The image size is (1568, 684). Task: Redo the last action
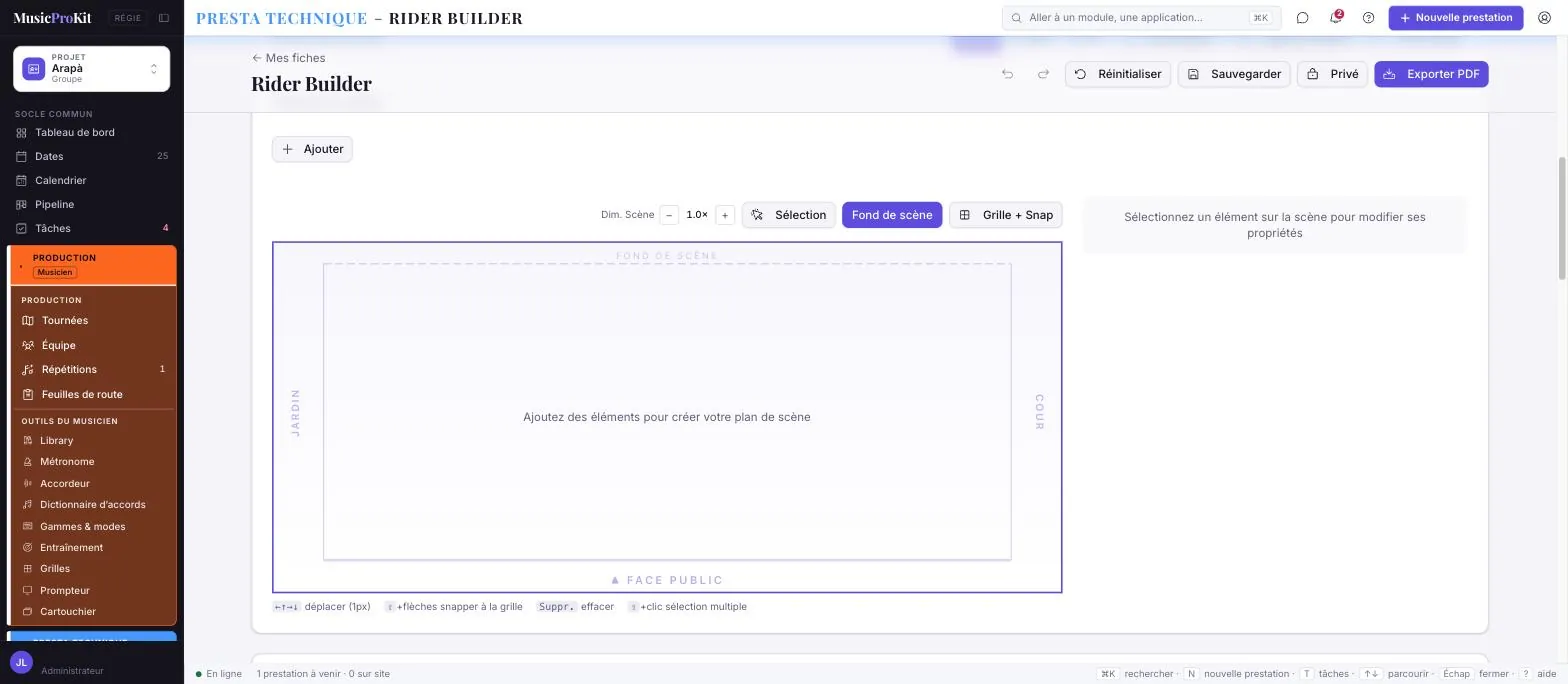pyautogui.click(x=1043, y=74)
